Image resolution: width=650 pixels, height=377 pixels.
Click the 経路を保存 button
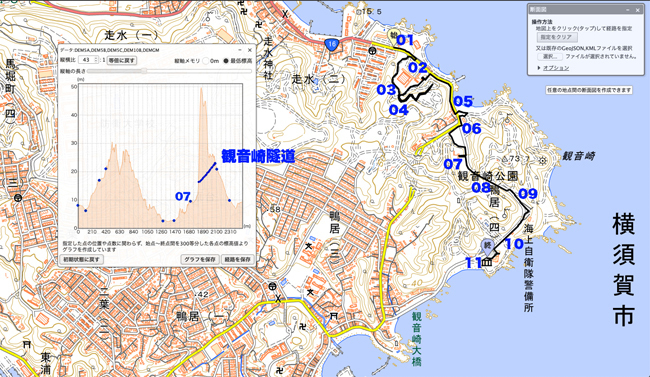[x=238, y=259]
